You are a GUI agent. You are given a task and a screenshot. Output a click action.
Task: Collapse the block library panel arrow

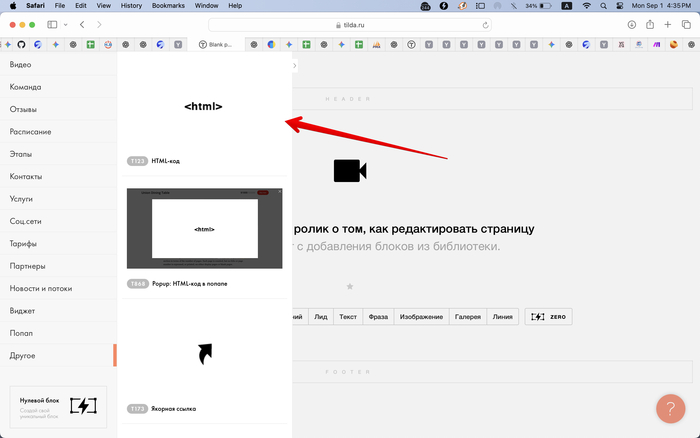294,66
